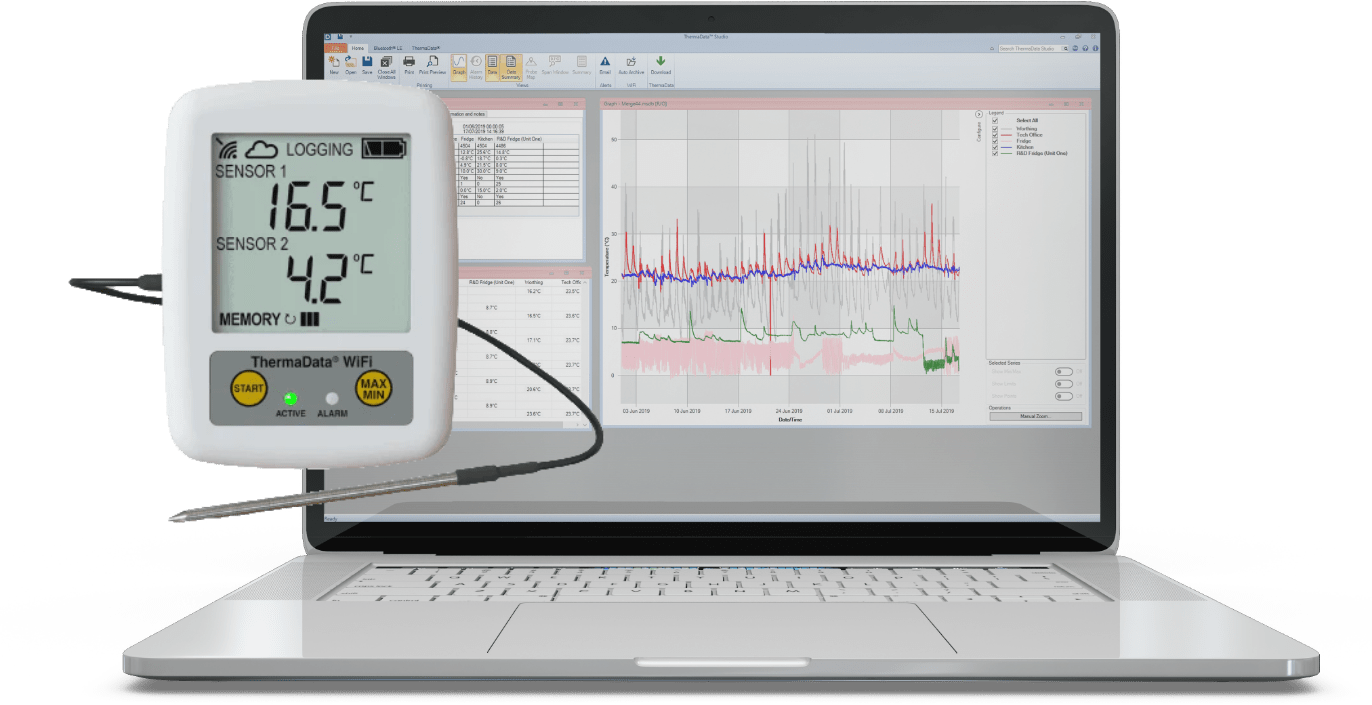1372x705 pixels.
Task: Uncheck the Kitchen series checkbox
Action: [995, 147]
